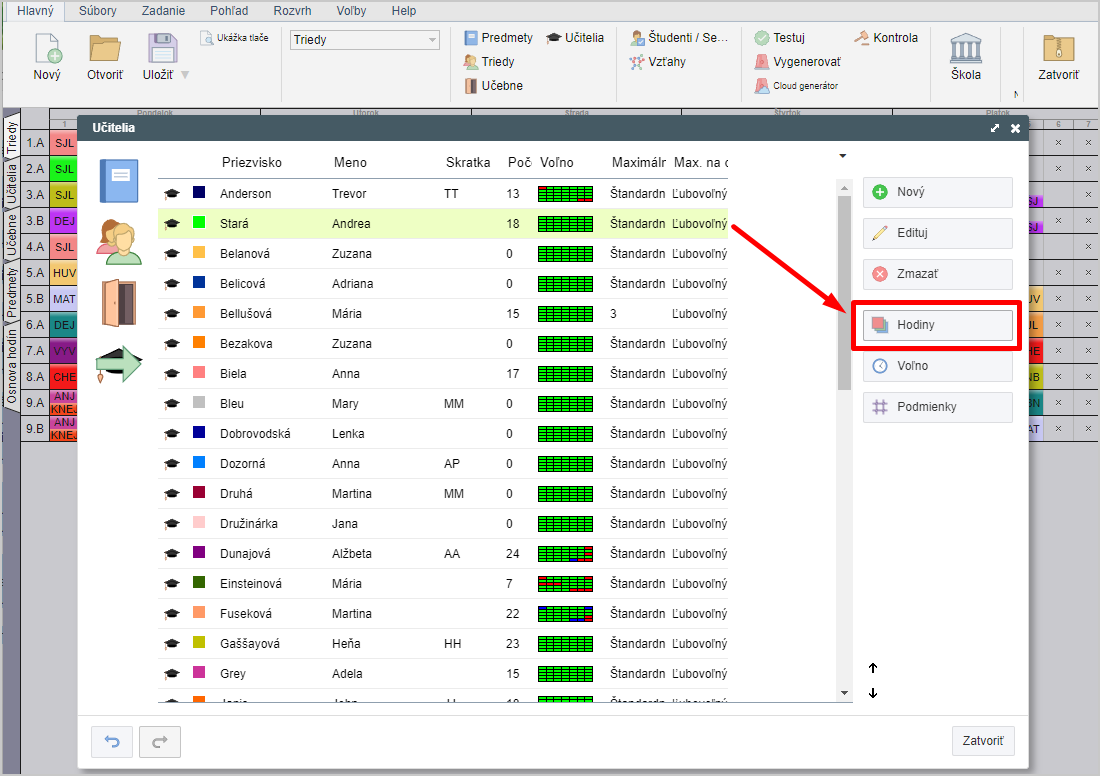Launch the Cloud generátor
Screen dimensions: 1100x776
[796, 86]
